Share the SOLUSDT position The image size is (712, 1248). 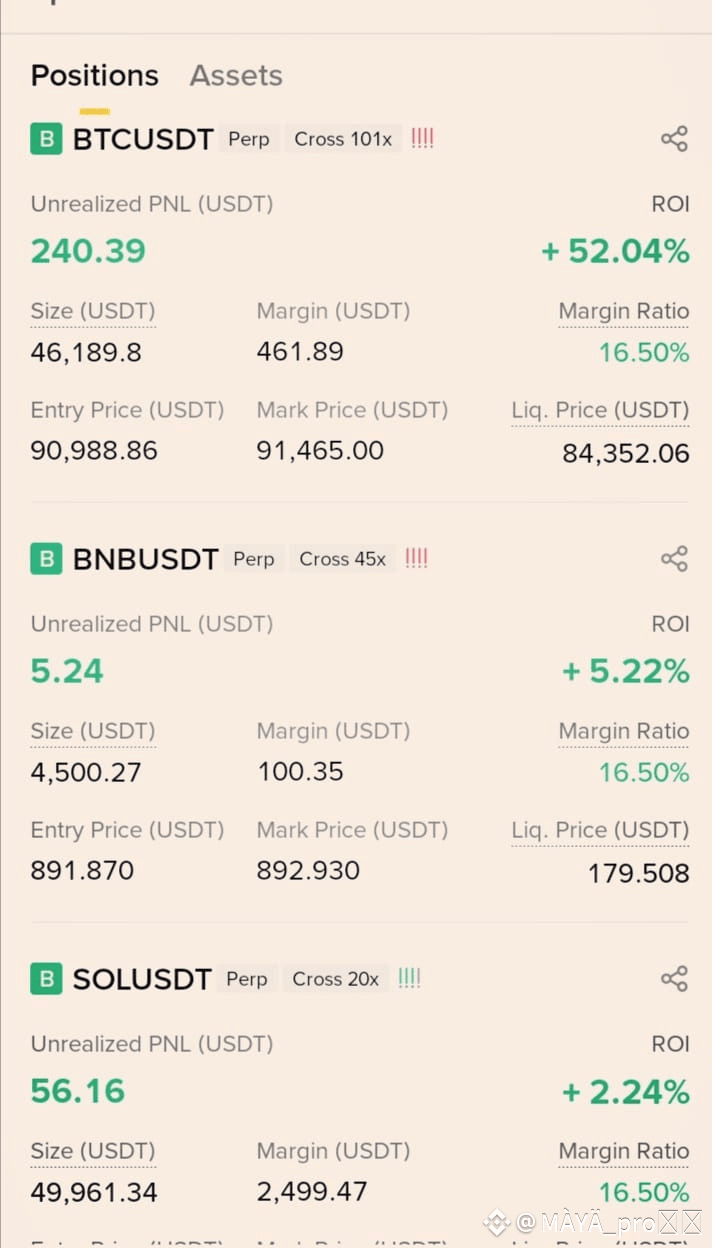click(675, 979)
